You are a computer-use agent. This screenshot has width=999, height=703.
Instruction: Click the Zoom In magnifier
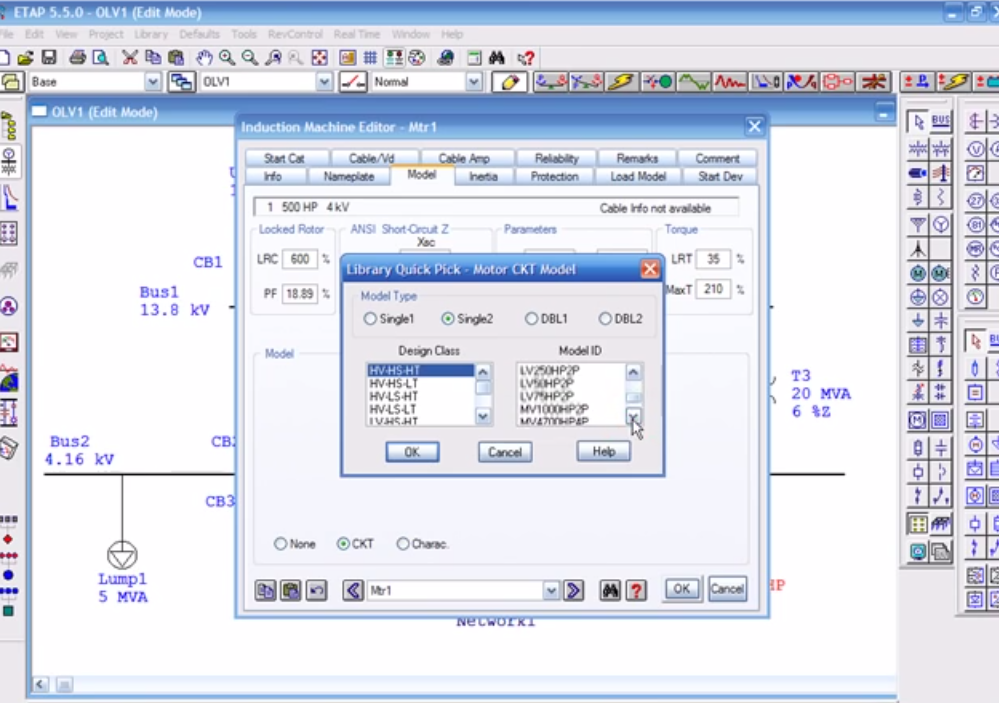(x=227, y=58)
